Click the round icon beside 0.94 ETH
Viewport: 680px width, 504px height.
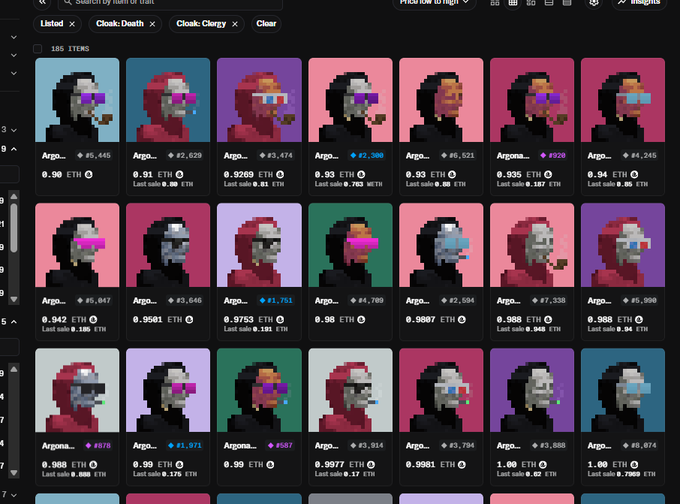[634, 174]
